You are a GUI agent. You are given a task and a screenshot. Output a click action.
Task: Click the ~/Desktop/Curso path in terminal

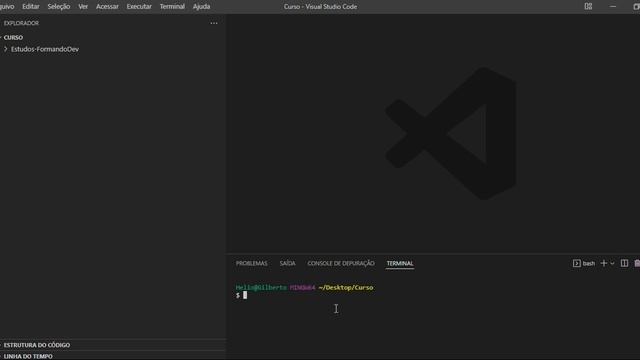pyautogui.click(x=346, y=287)
